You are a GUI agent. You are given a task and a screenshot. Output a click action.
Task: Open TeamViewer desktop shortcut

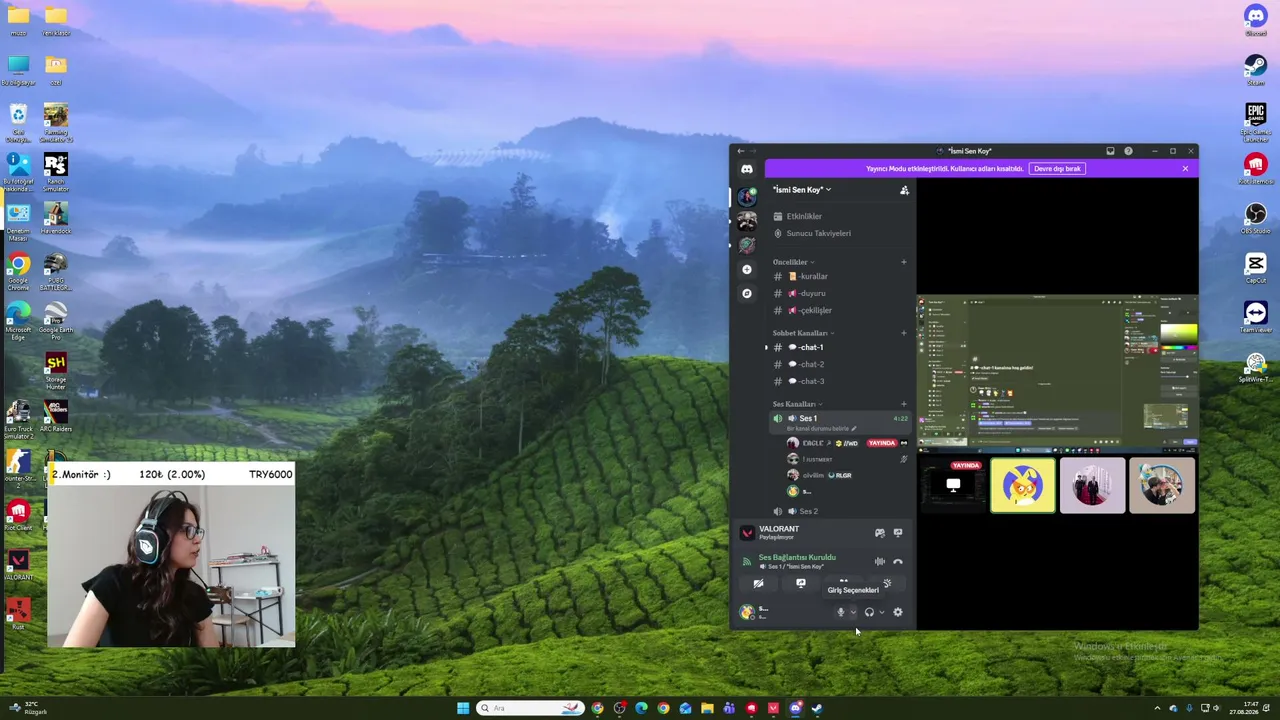(1256, 317)
